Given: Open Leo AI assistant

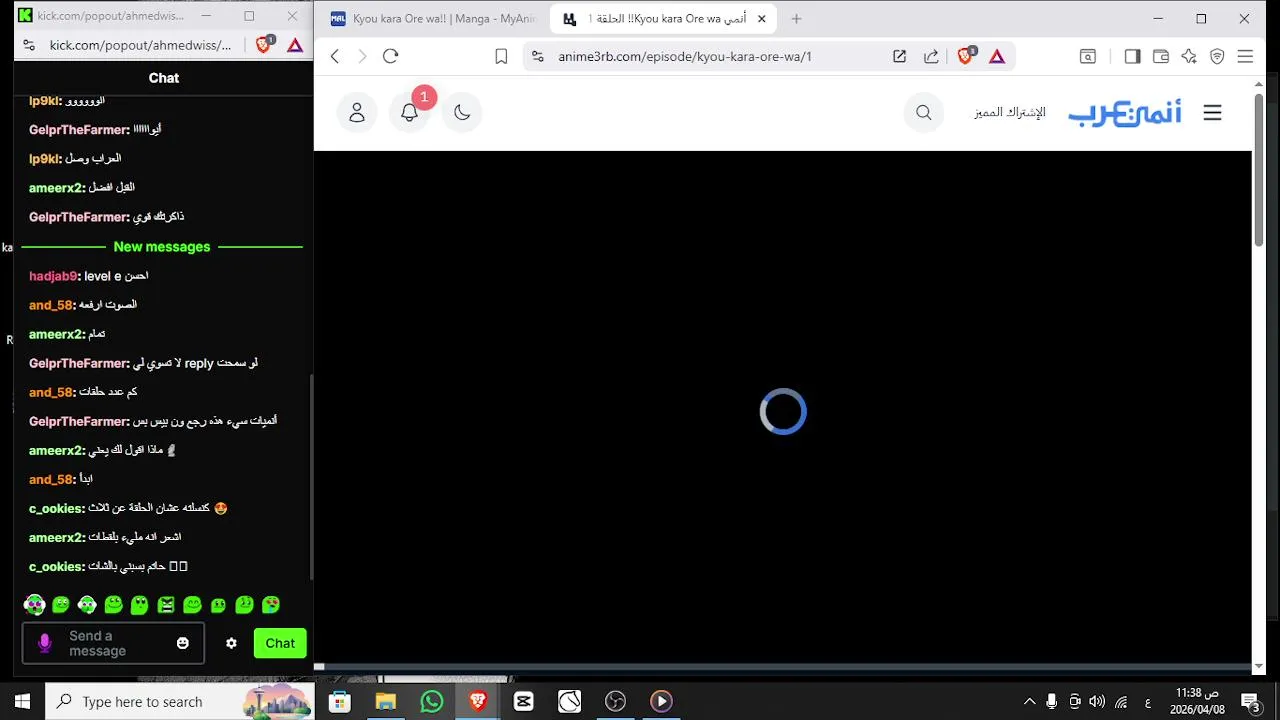Looking at the screenshot, I should 1189,57.
